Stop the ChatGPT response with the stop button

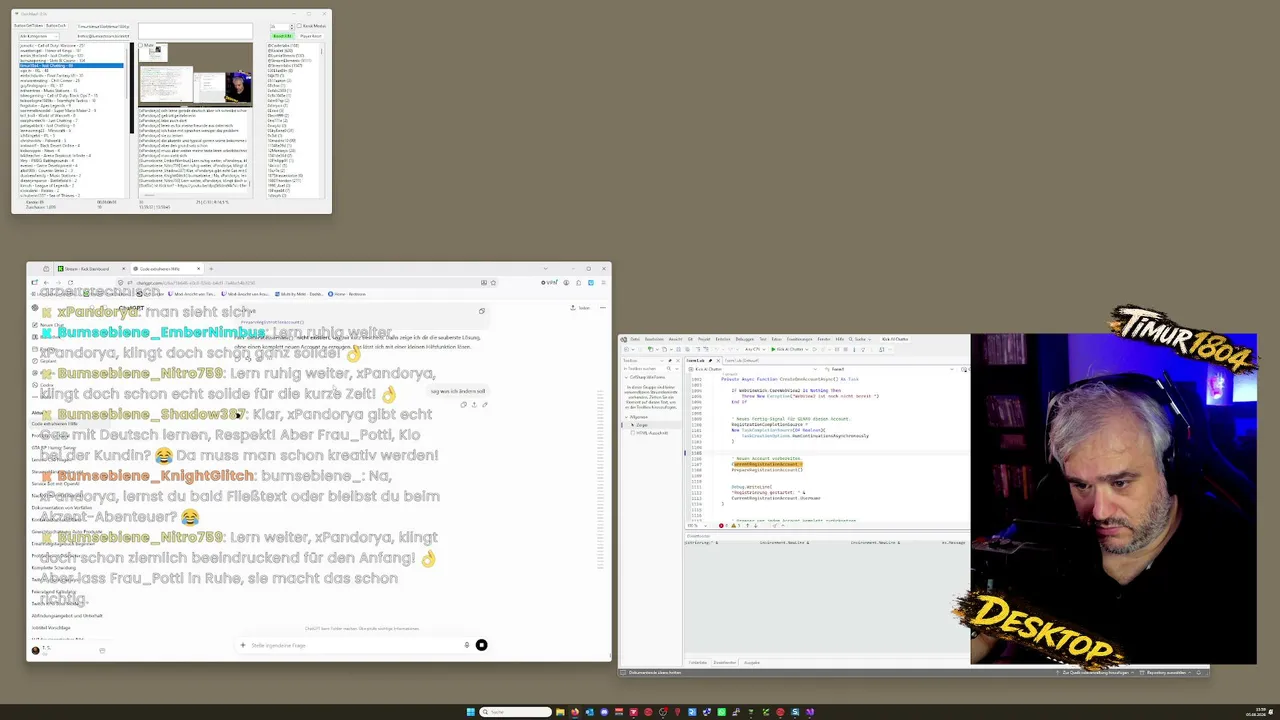click(481, 645)
